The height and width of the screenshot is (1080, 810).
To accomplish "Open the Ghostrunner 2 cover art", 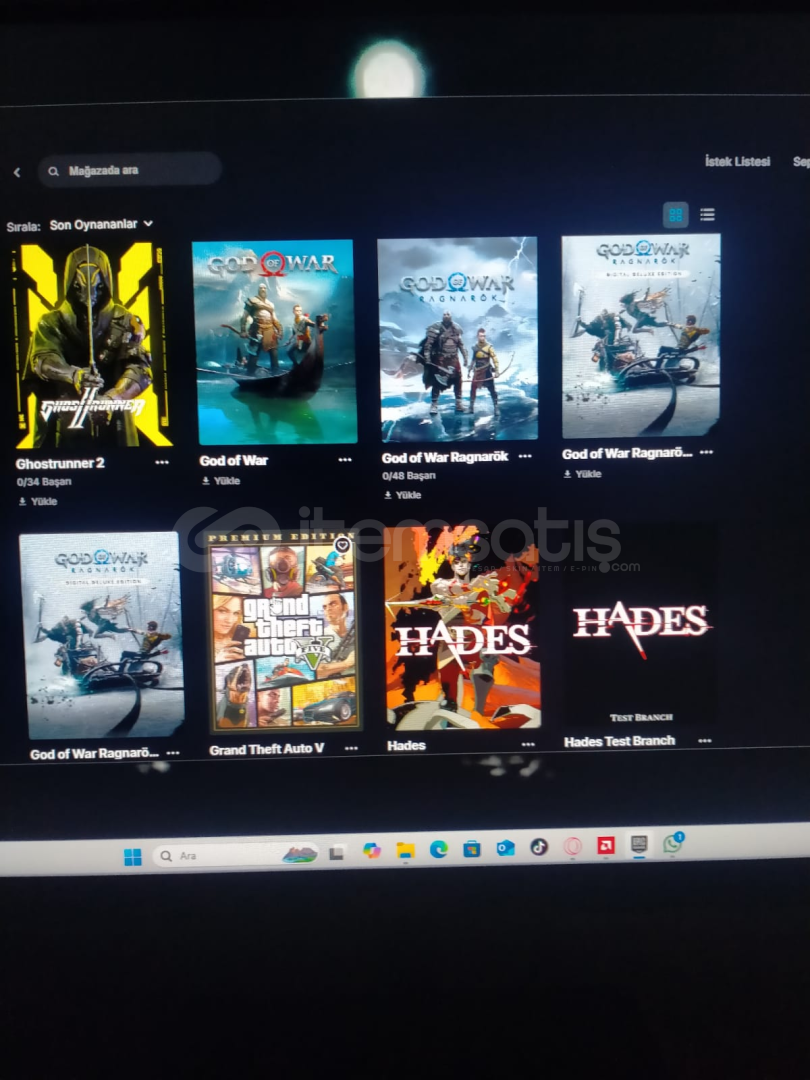I will (x=92, y=345).
